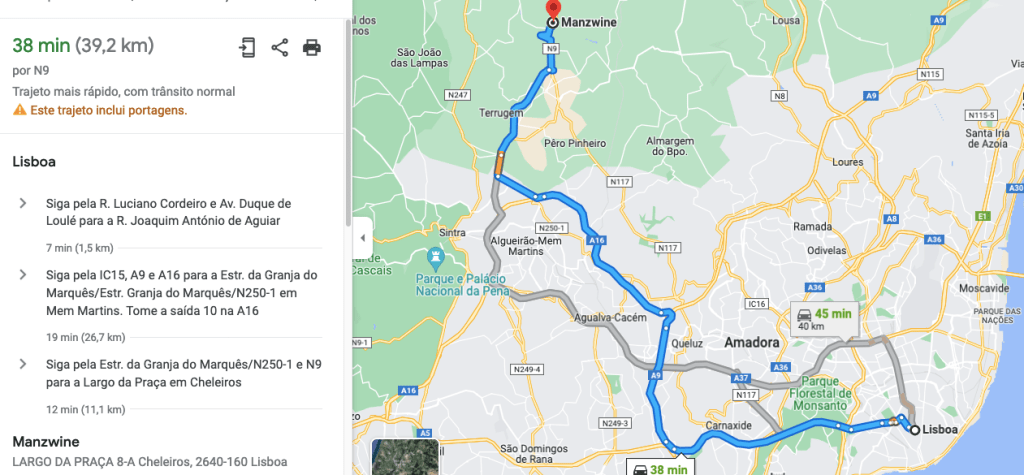Screen dimensions: 1024x475
Task: Click the orange toll warning triangle icon
Action: click(18, 110)
